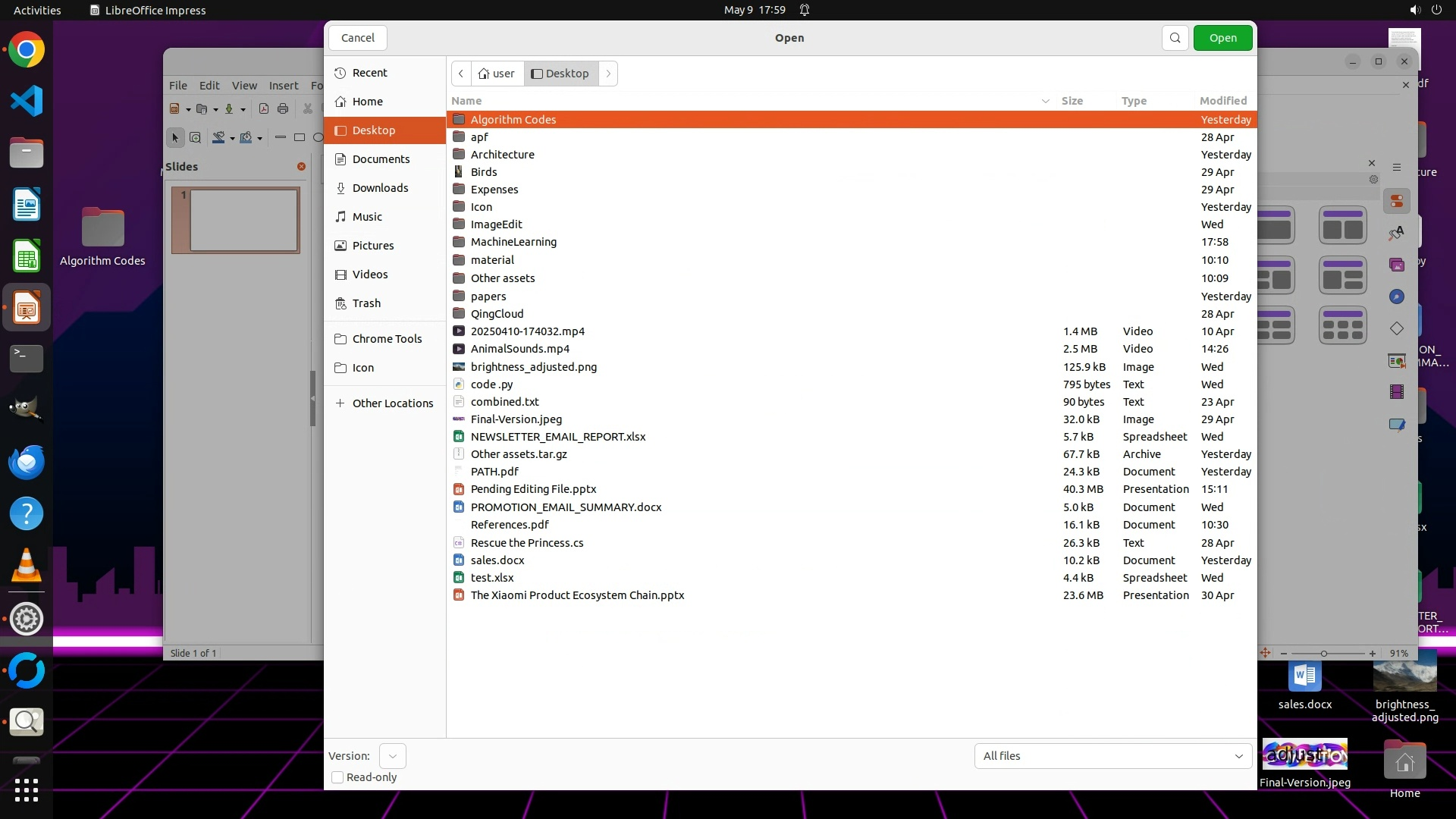
Task: Open the Downloads sidebar location
Action: (x=380, y=188)
